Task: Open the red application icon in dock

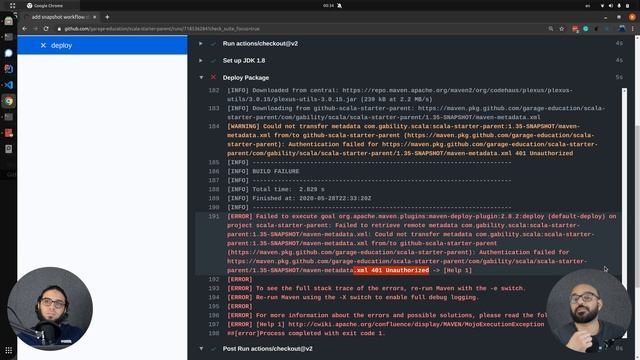Action: click(9, 133)
